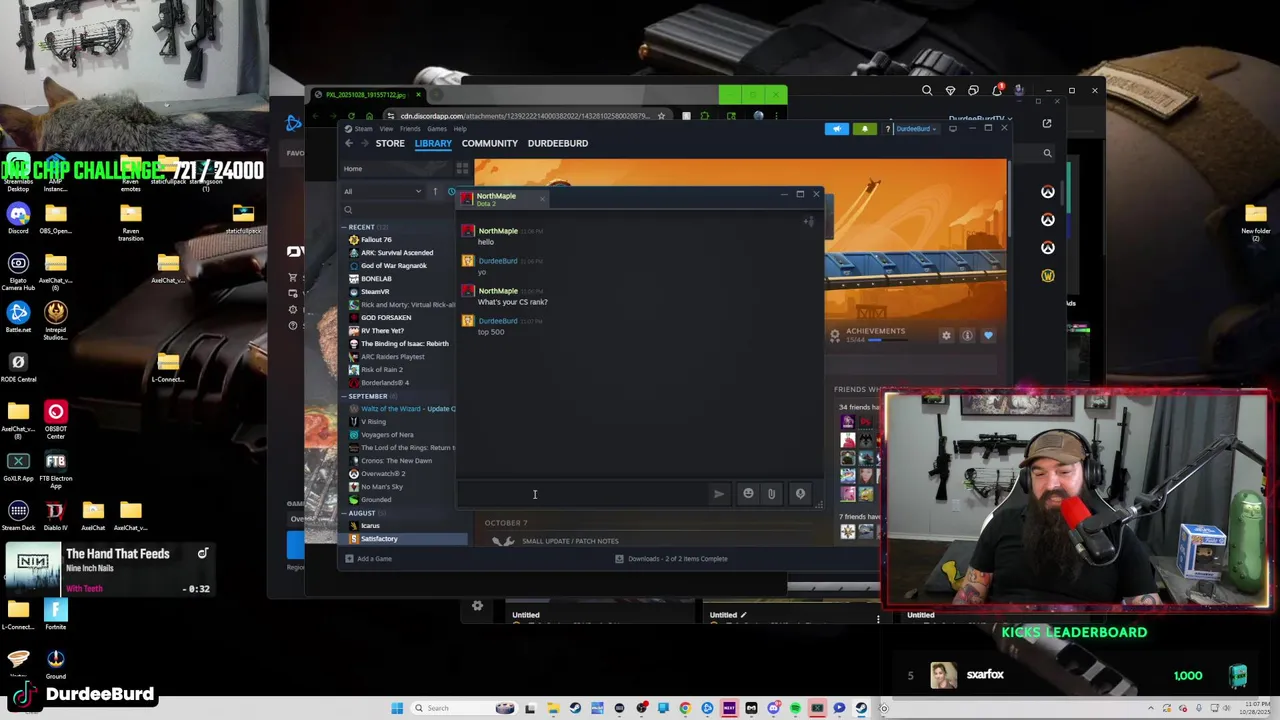
Task: Click Steam's back navigation arrow
Action: (349, 143)
